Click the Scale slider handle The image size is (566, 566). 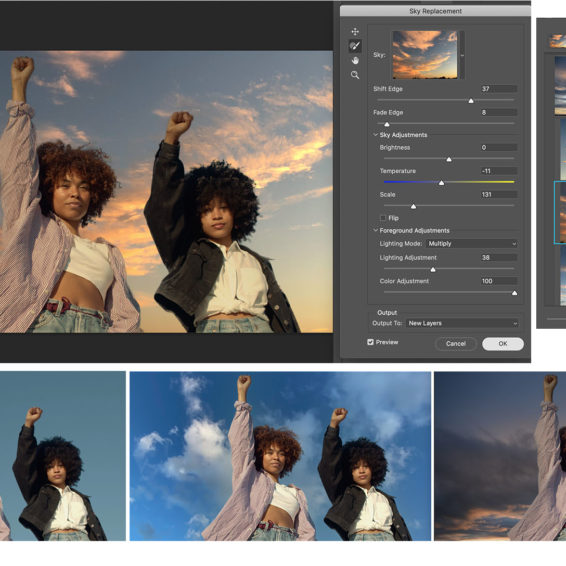(x=413, y=206)
